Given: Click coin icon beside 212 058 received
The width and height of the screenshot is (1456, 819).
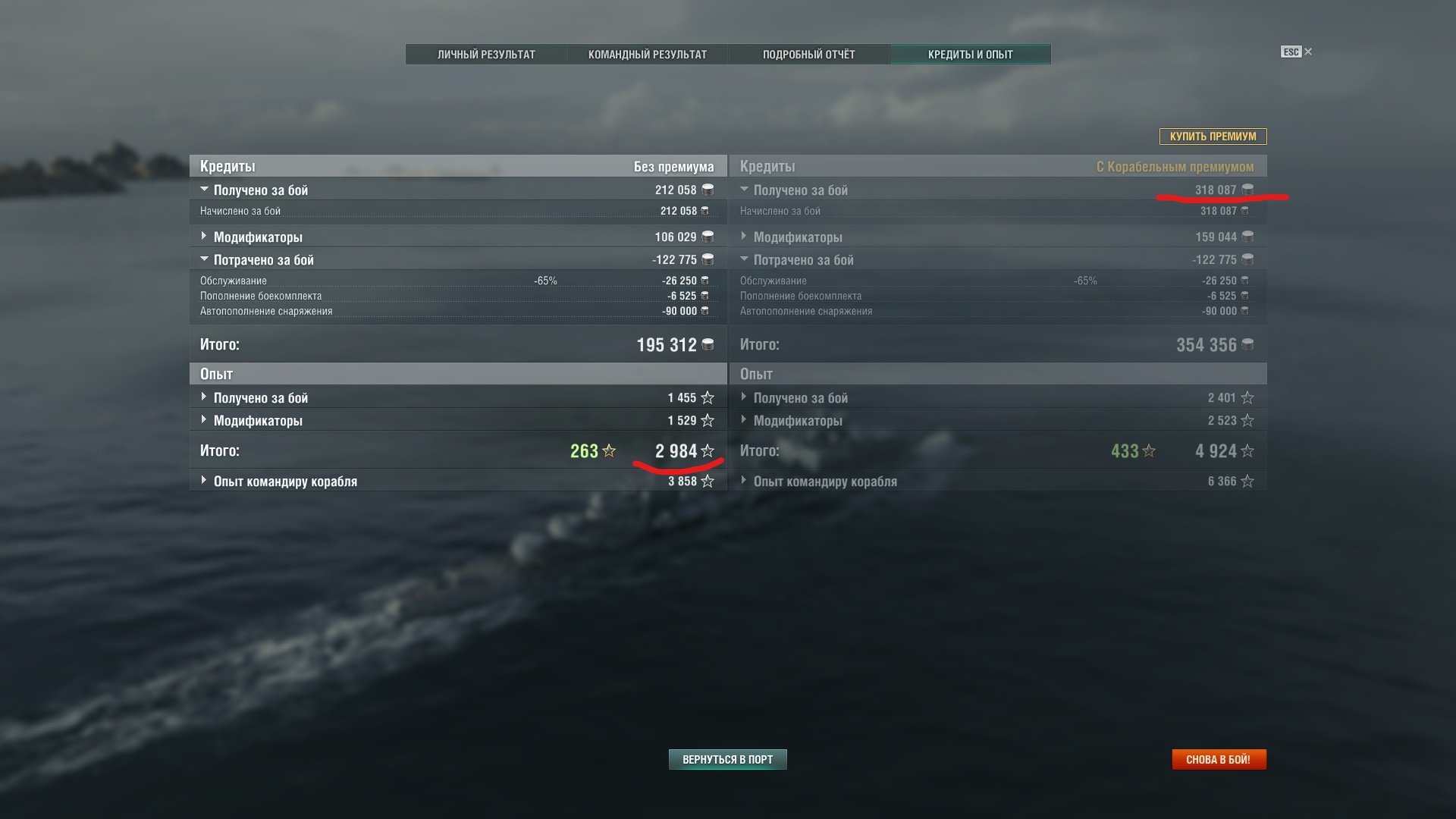Looking at the screenshot, I should (708, 190).
